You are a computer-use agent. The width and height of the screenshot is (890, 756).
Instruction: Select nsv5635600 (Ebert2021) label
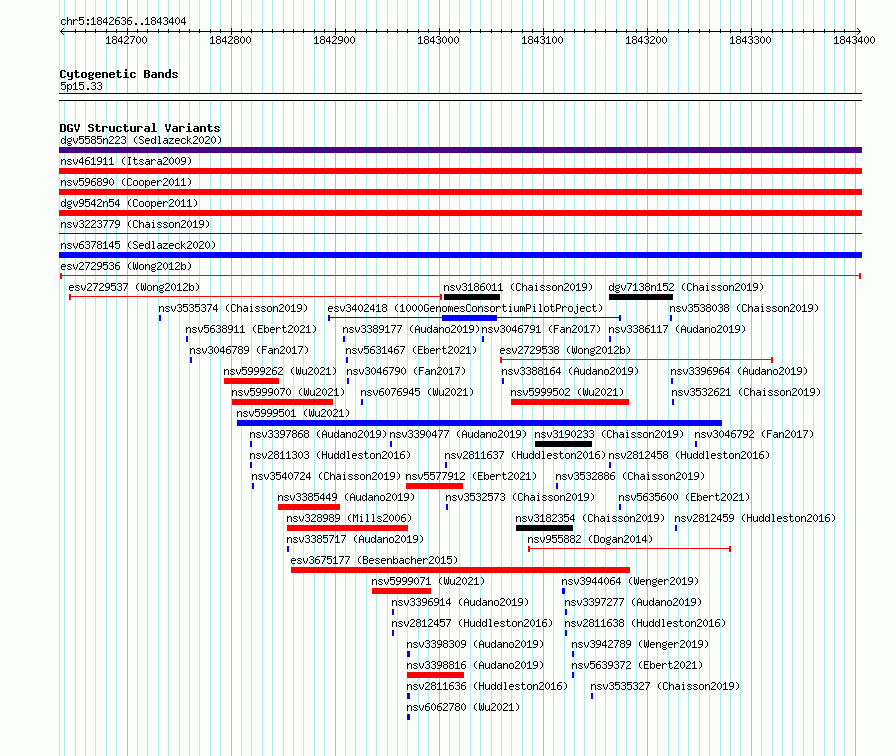684,497
